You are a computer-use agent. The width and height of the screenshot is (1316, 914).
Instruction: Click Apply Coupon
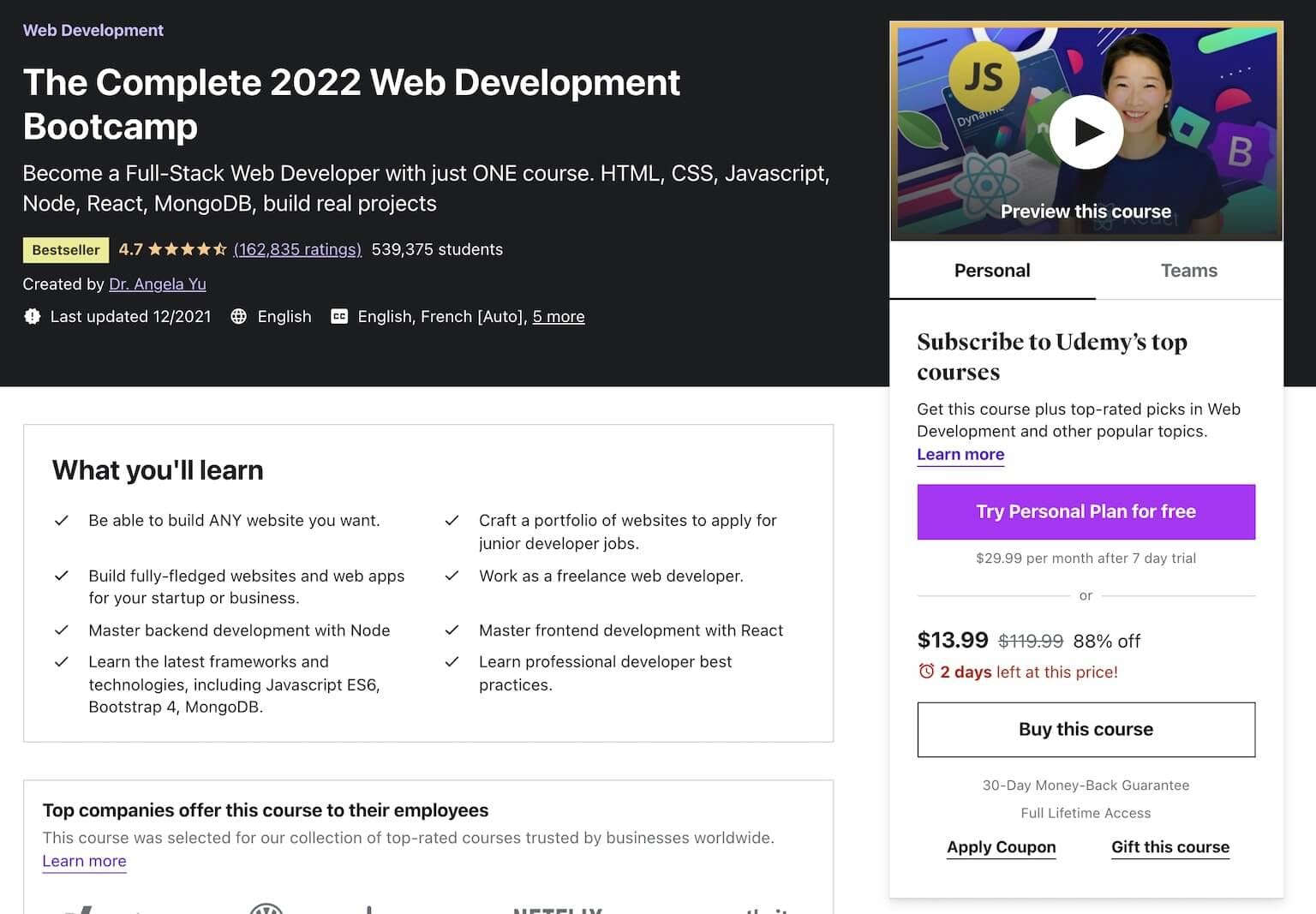click(1001, 846)
